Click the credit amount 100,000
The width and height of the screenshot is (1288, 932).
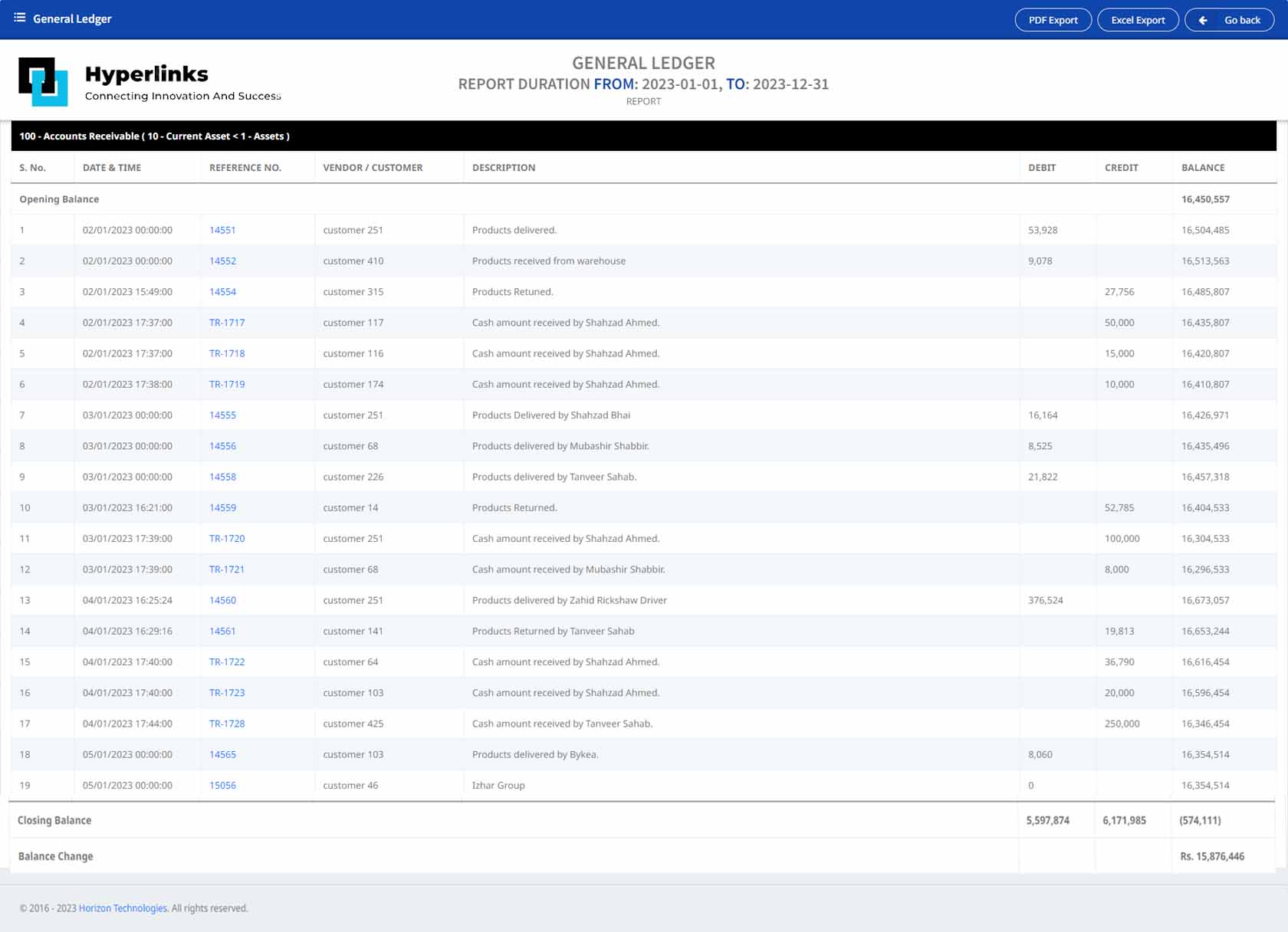coord(1122,539)
